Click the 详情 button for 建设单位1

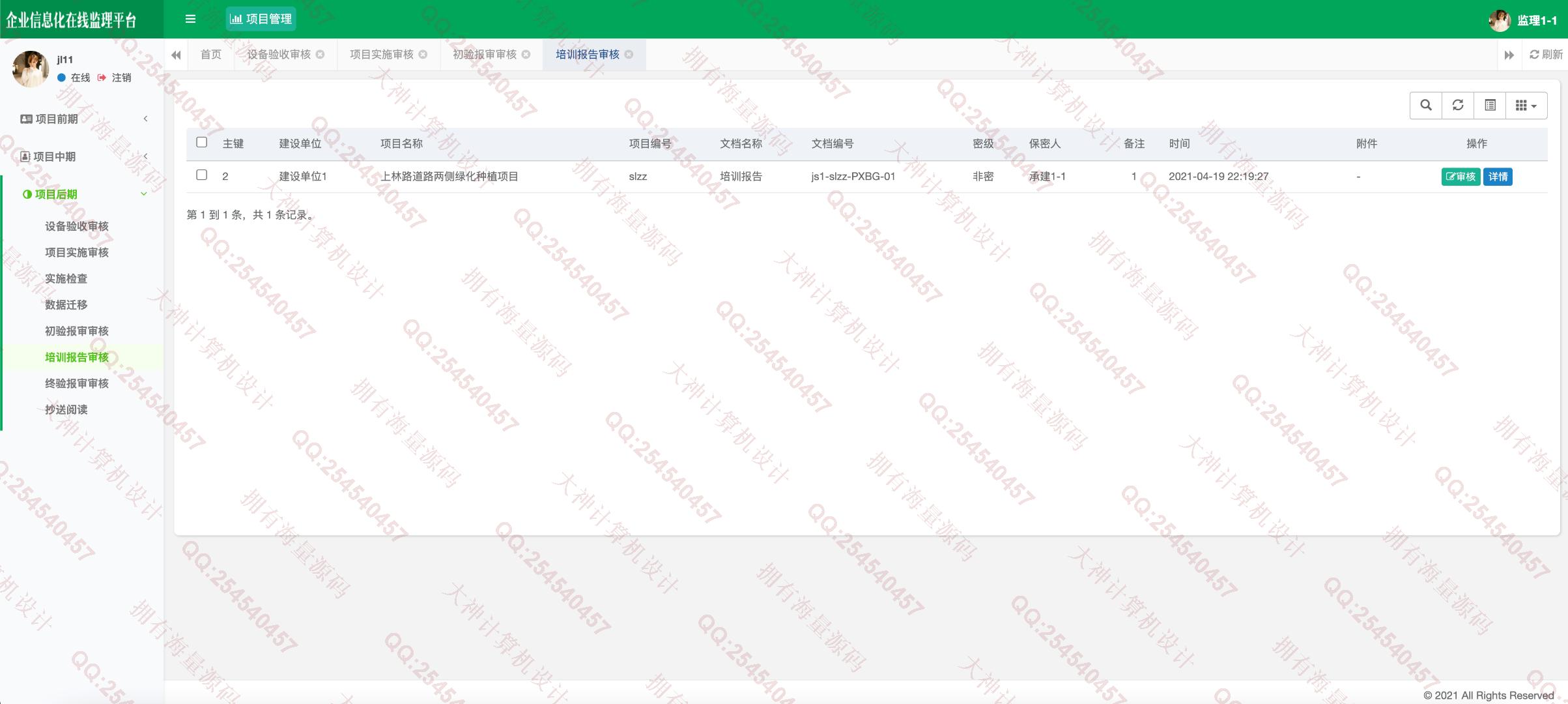point(1498,177)
